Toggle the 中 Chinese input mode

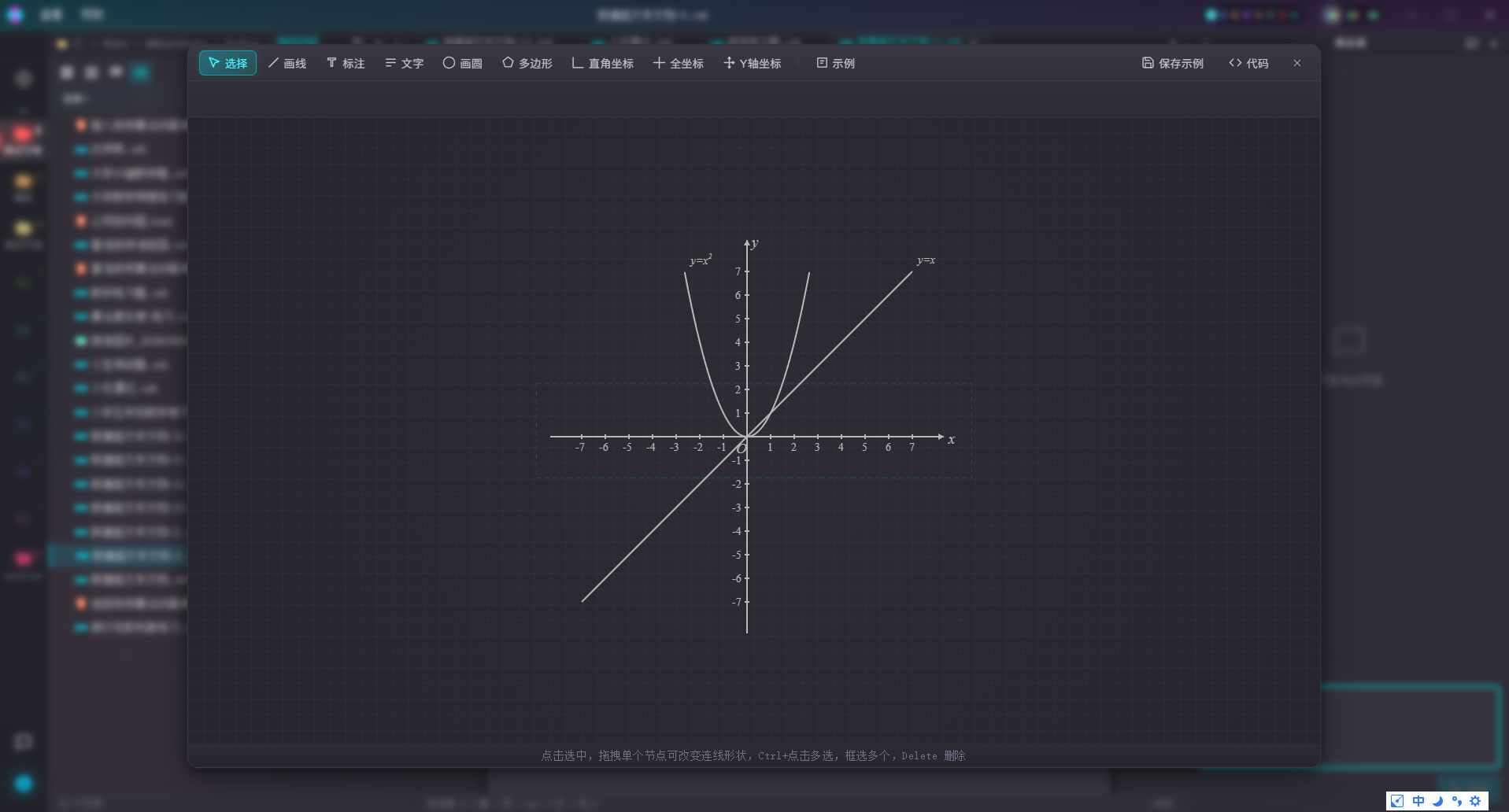tap(1418, 801)
